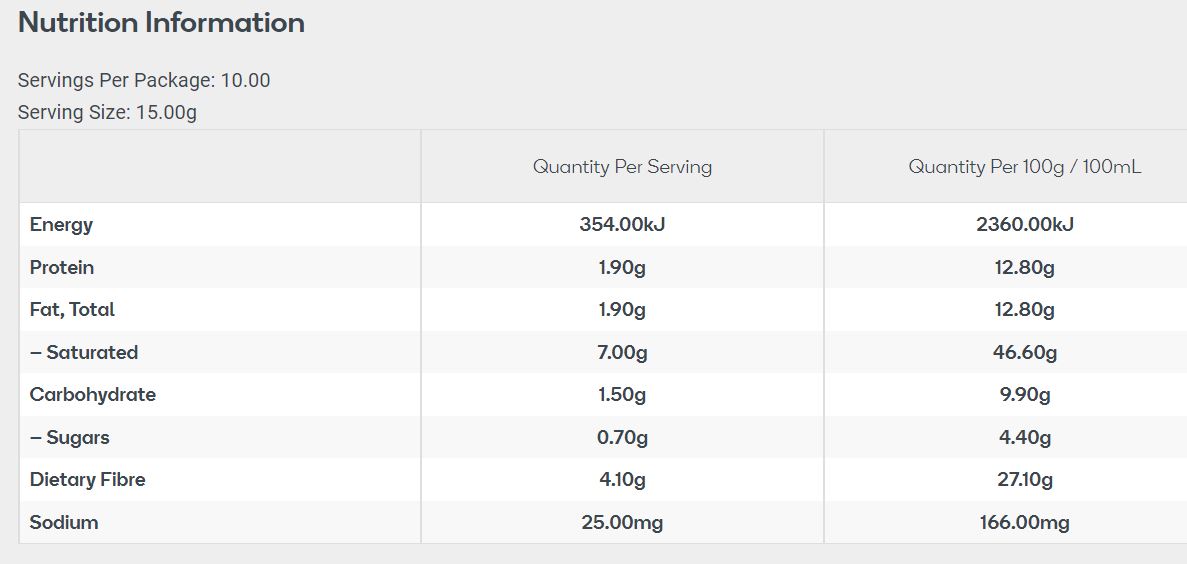This screenshot has height=564, width=1187.
Task: Click the Saturated fat row label
Action: click(x=84, y=353)
